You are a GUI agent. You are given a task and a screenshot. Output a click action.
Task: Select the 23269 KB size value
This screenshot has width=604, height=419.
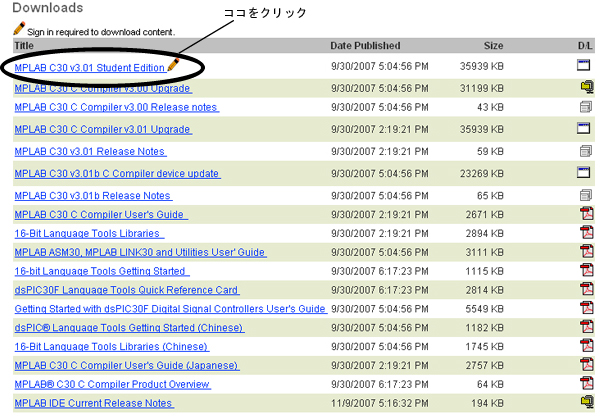482,174
